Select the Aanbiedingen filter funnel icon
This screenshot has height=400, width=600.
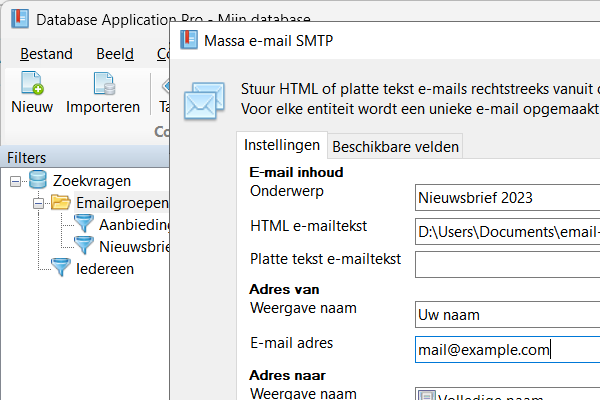coord(84,225)
